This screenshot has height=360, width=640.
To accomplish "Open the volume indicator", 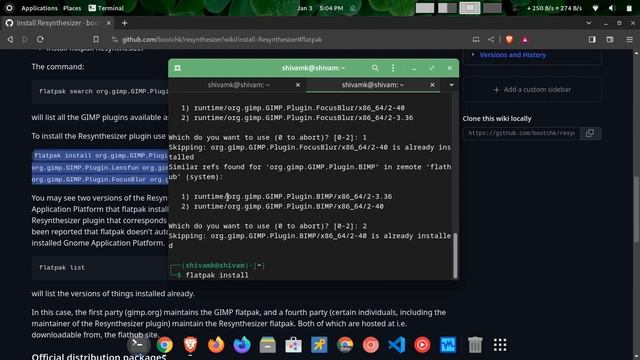I will tap(612, 8).
